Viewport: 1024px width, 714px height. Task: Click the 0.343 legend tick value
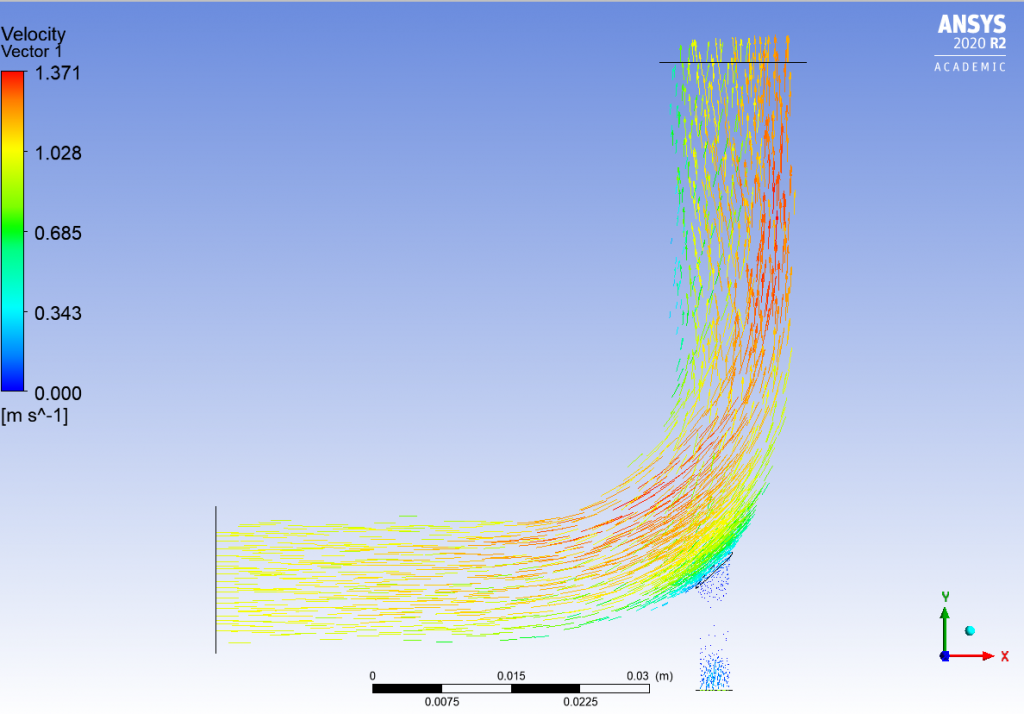[58, 313]
